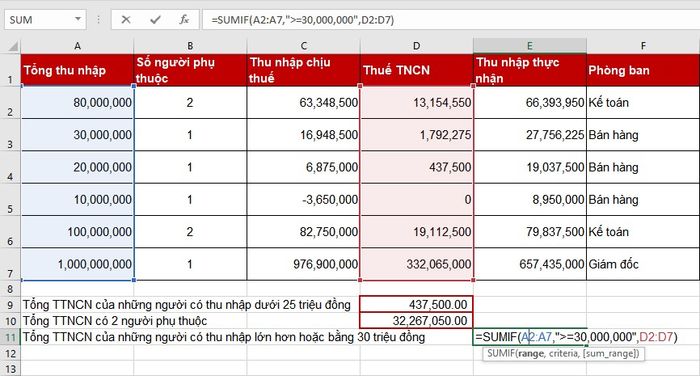Click the 'Phòng ban' header cell
This screenshot has height=376, width=700.
coord(643,70)
